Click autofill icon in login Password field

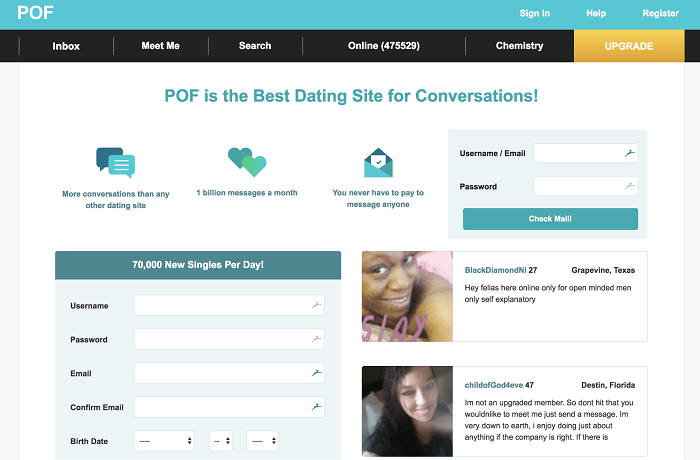629,186
